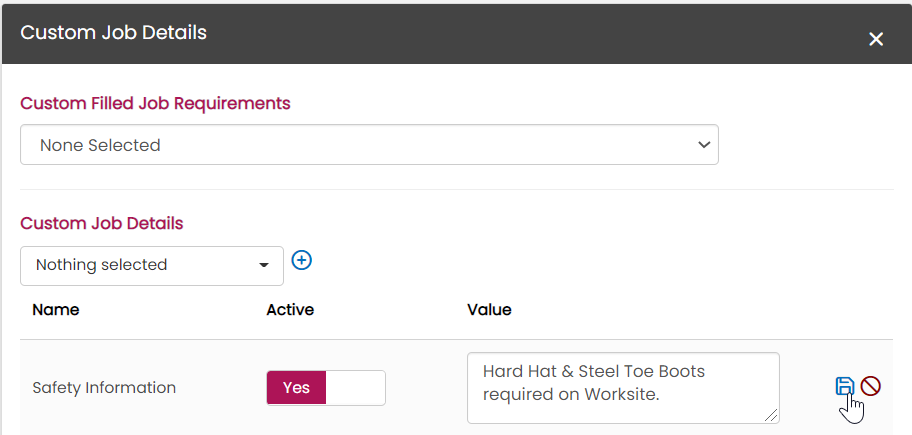
Task: Click the Custom Filled Job Requirements heading
Action: pos(155,104)
